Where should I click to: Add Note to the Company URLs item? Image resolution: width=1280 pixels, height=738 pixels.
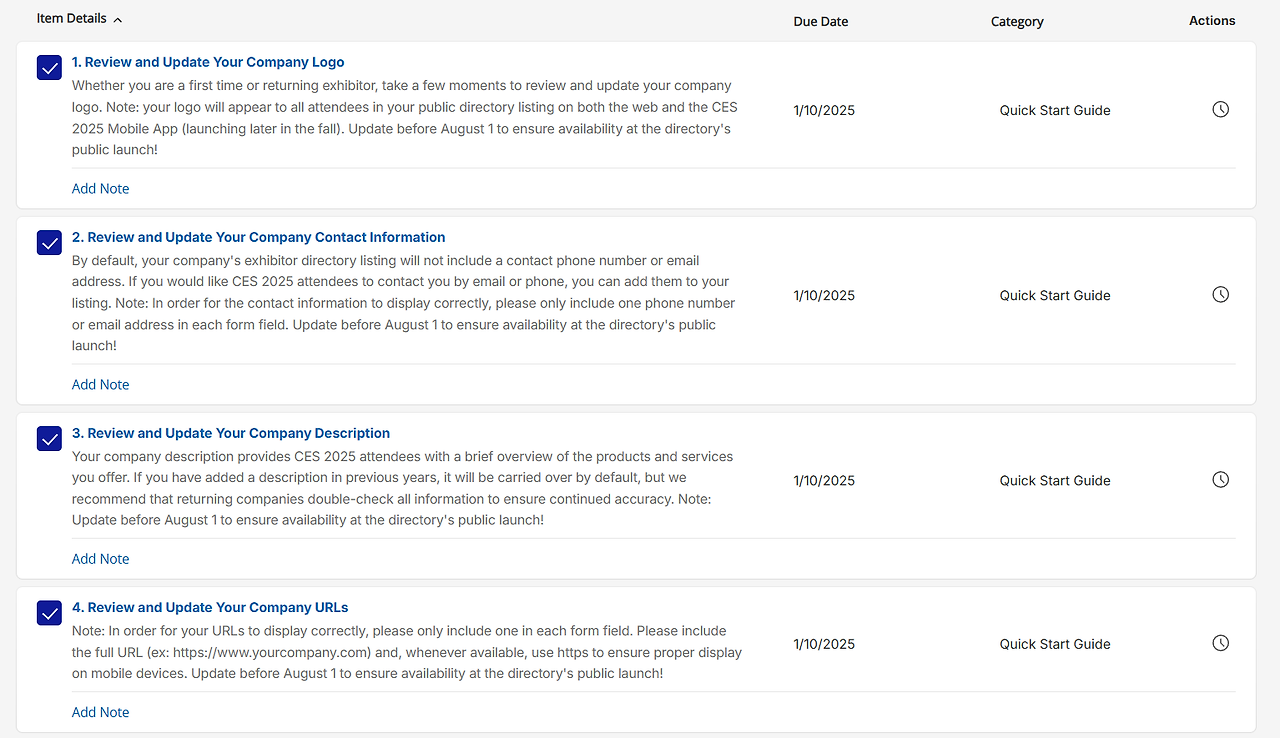(x=100, y=713)
